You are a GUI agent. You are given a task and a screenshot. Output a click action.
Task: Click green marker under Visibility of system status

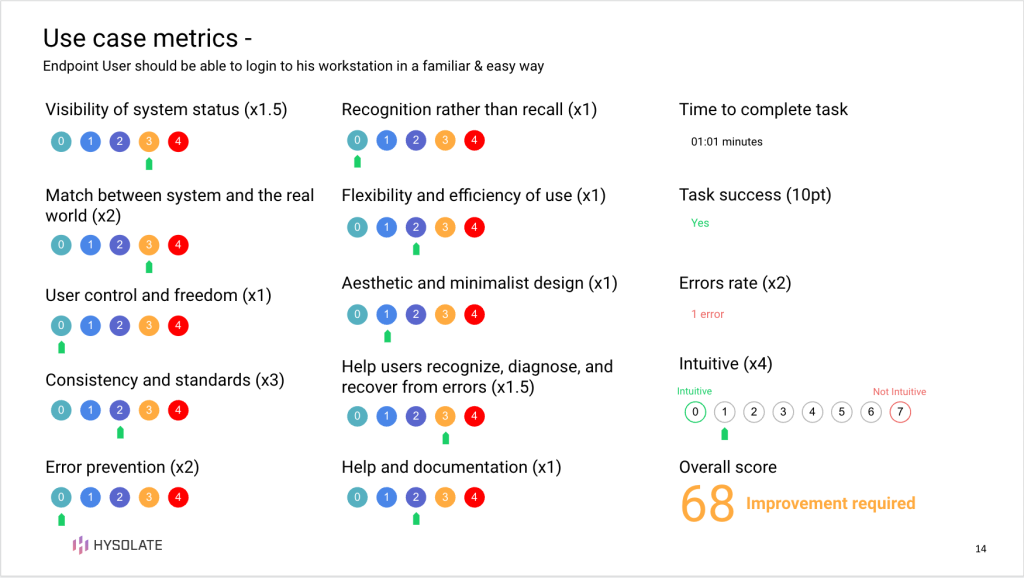(149, 164)
